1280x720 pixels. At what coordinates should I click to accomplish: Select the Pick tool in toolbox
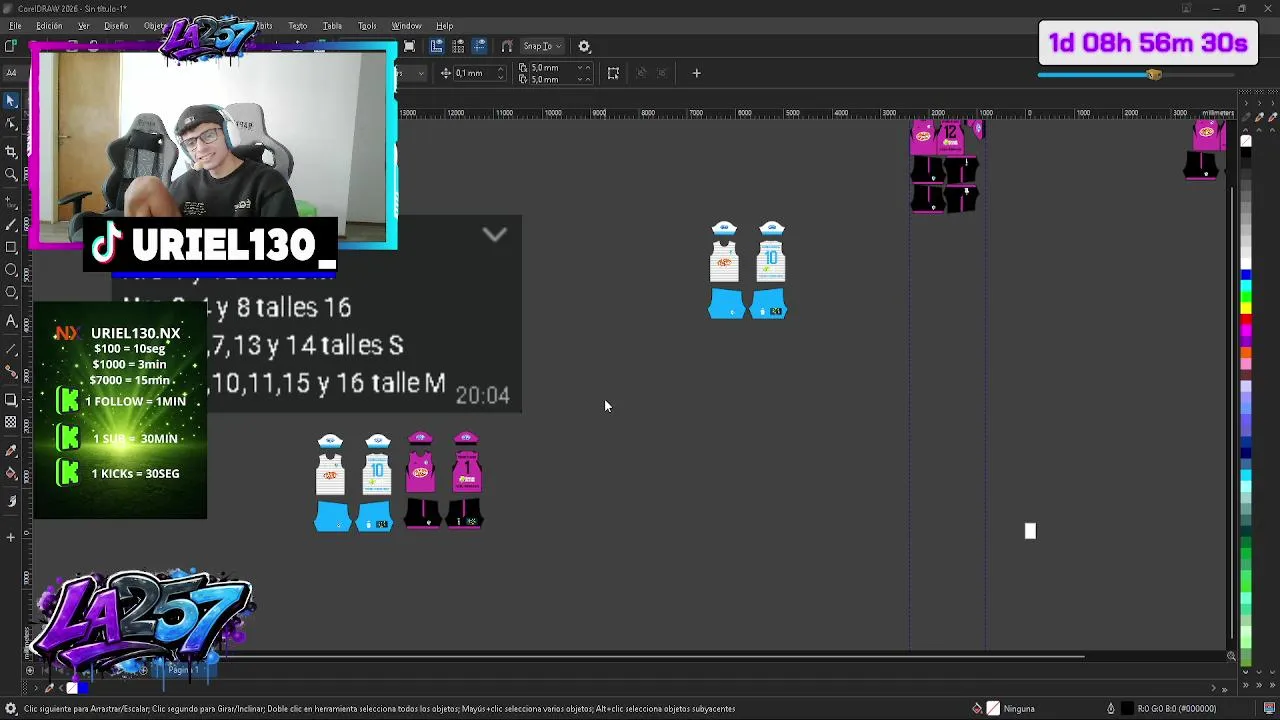click(11, 101)
